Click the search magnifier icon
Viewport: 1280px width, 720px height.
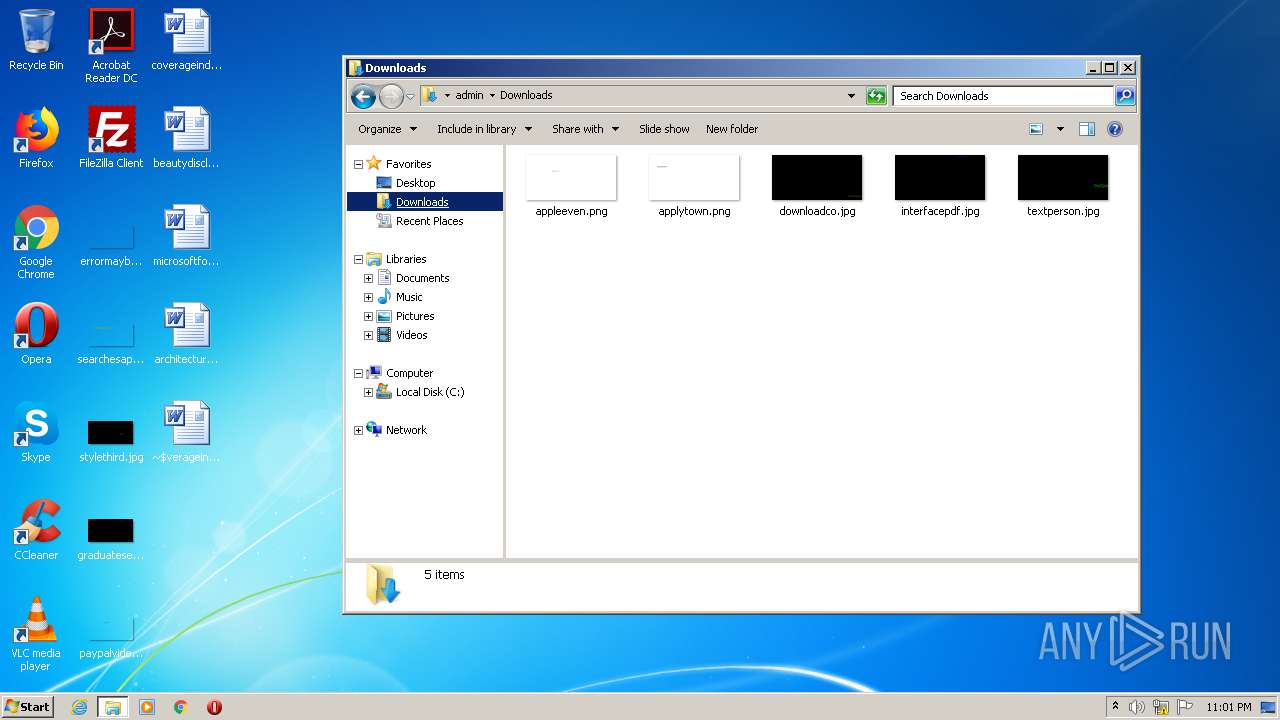tap(1125, 96)
